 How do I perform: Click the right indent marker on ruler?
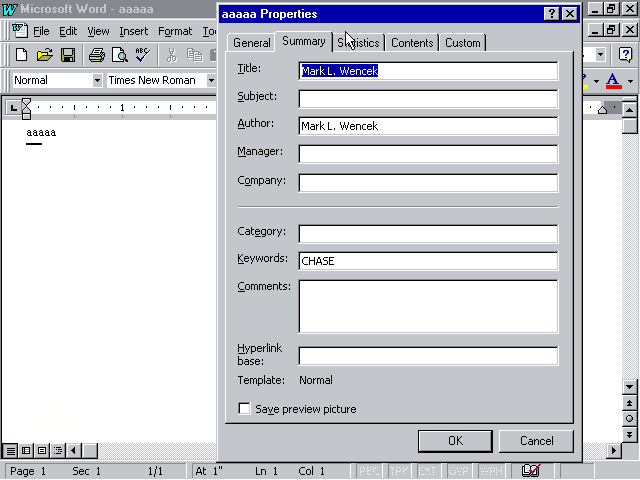pos(602,109)
